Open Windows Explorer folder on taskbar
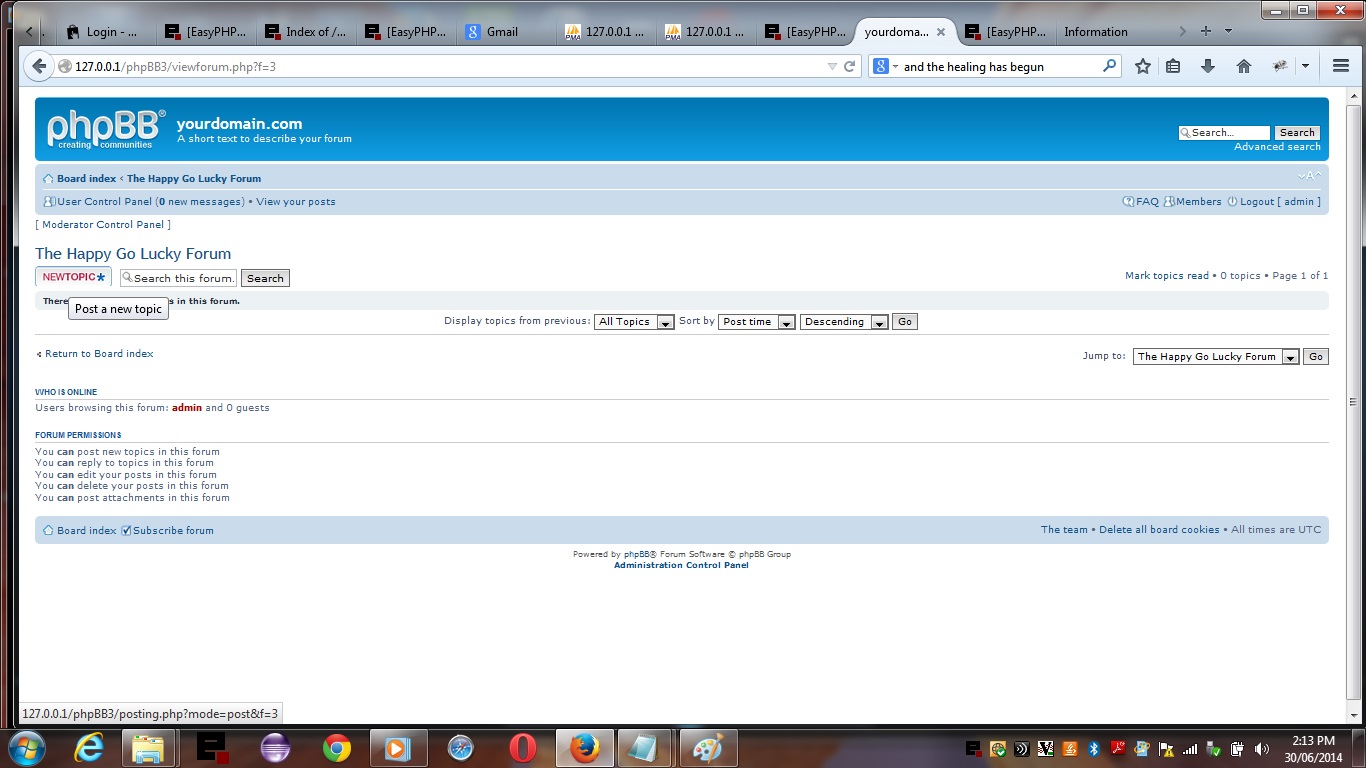Viewport: 1366px width, 768px height. [x=148, y=747]
